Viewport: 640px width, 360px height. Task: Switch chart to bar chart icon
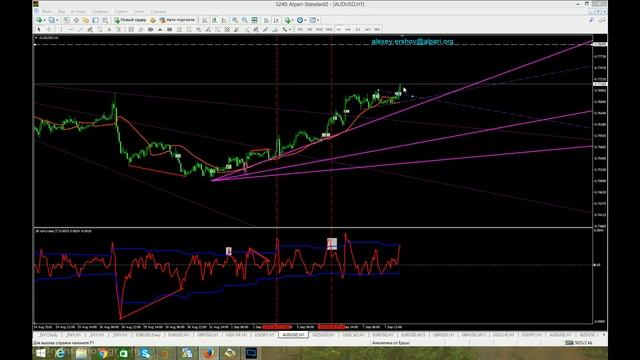[204, 20]
